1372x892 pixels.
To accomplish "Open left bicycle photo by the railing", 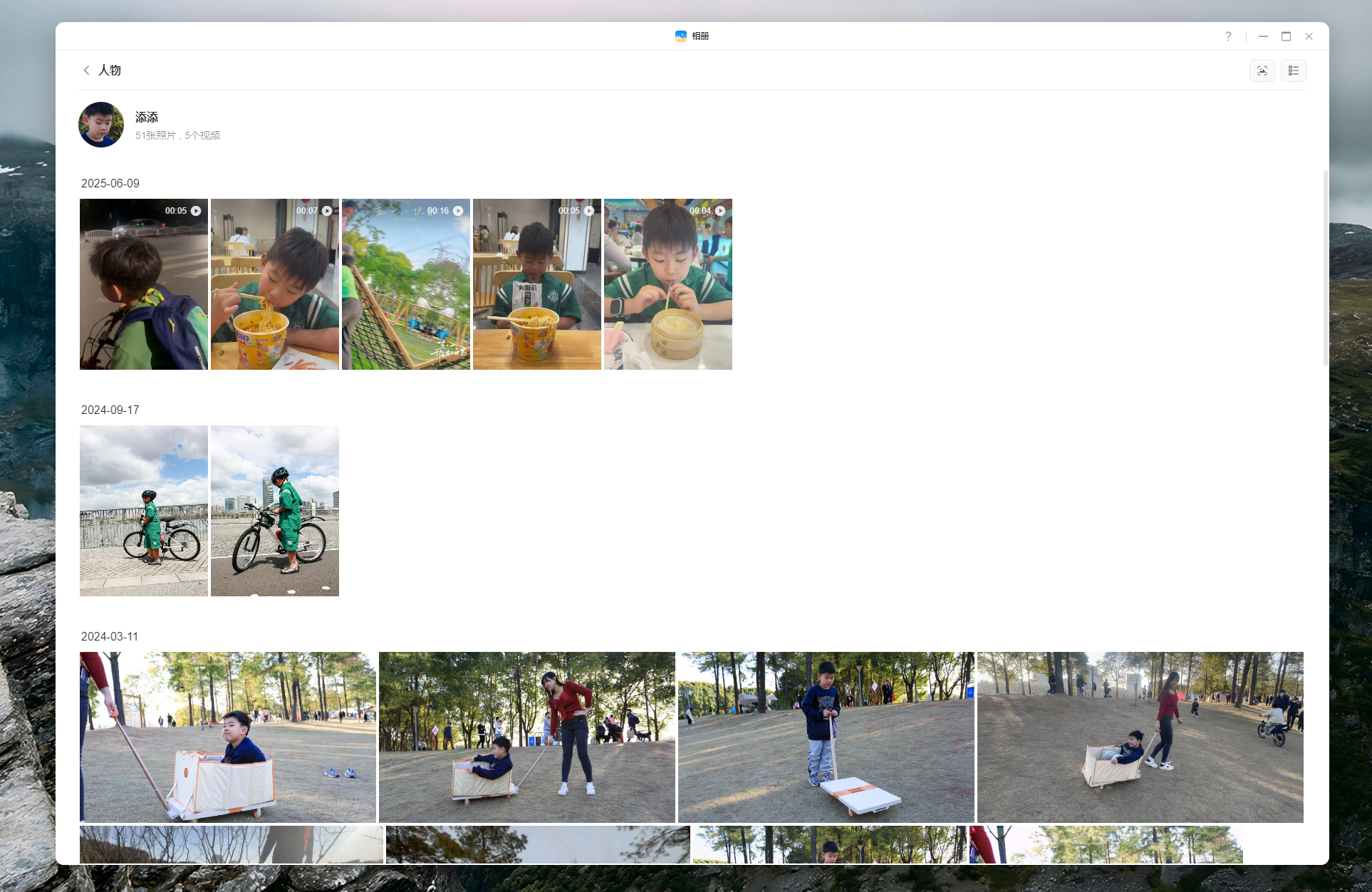I will point(144,511).
